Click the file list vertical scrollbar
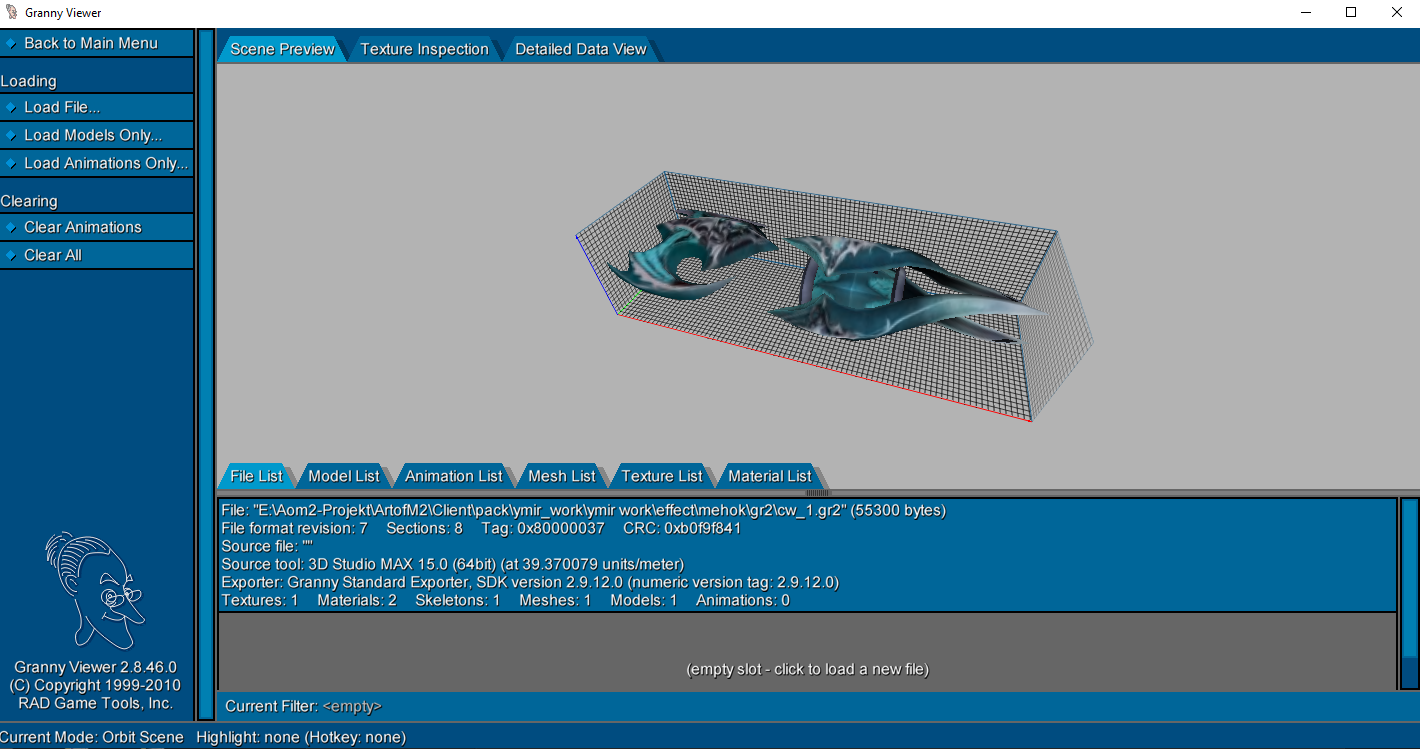The image size is (1420, 749). pos(1409,594)
